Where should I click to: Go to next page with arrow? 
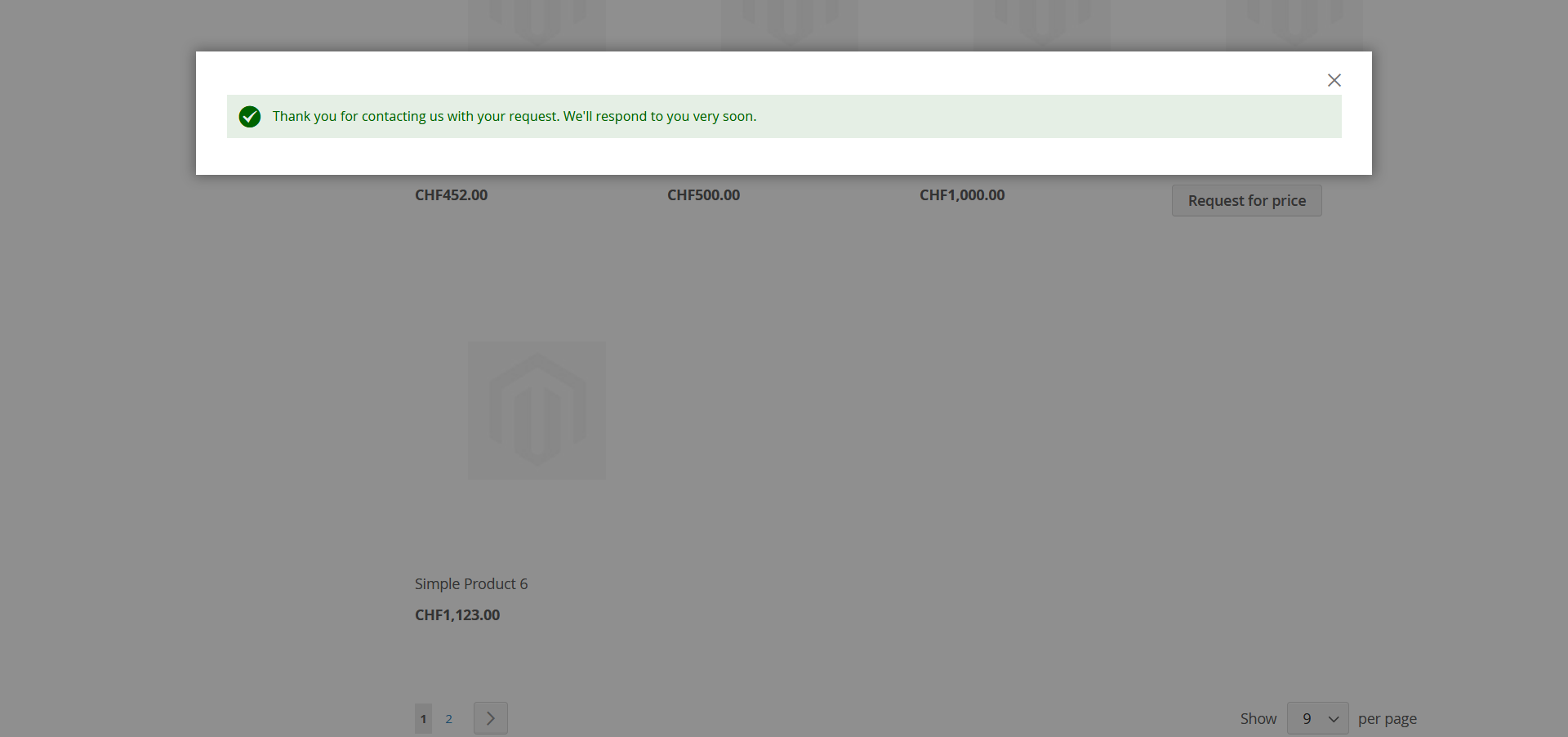tap(490, 718)
